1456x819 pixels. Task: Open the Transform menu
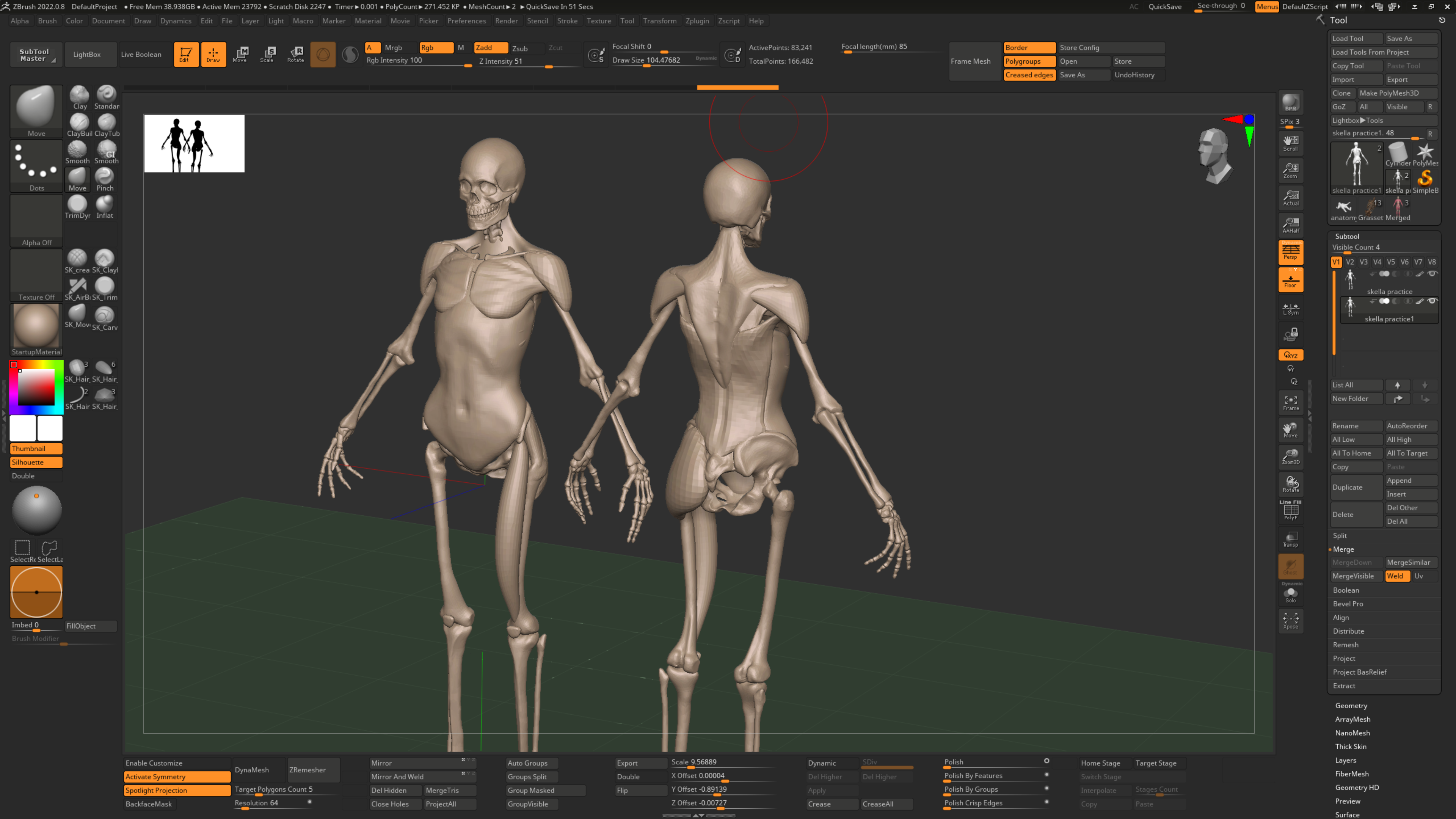tap(660, 21)
